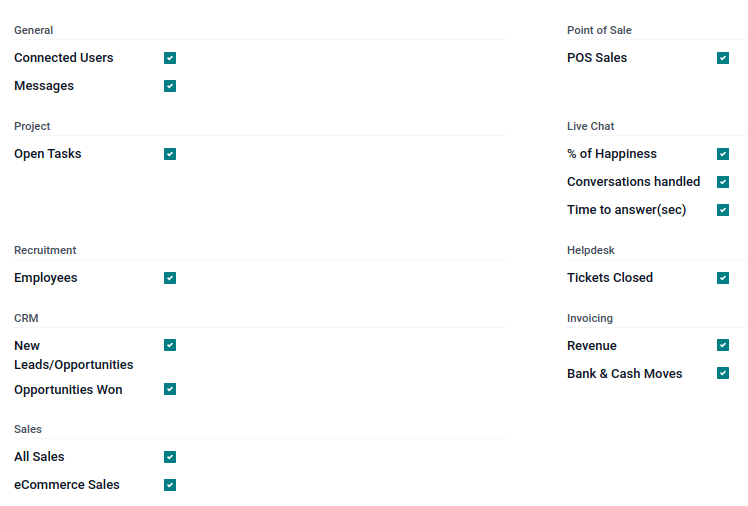Uncheck the Employees checkbox
This screenshot has width=748, height=506.
tap(170, 278)
